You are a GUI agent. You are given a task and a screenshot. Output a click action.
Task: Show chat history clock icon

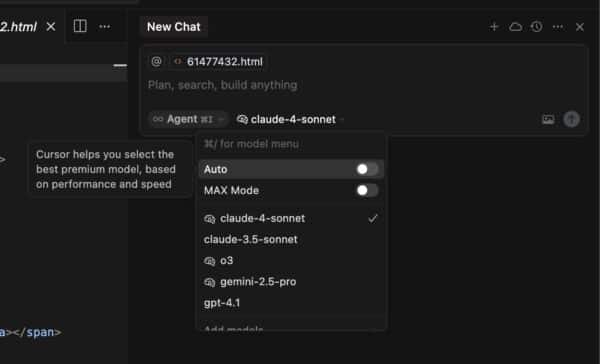(536, 27)
